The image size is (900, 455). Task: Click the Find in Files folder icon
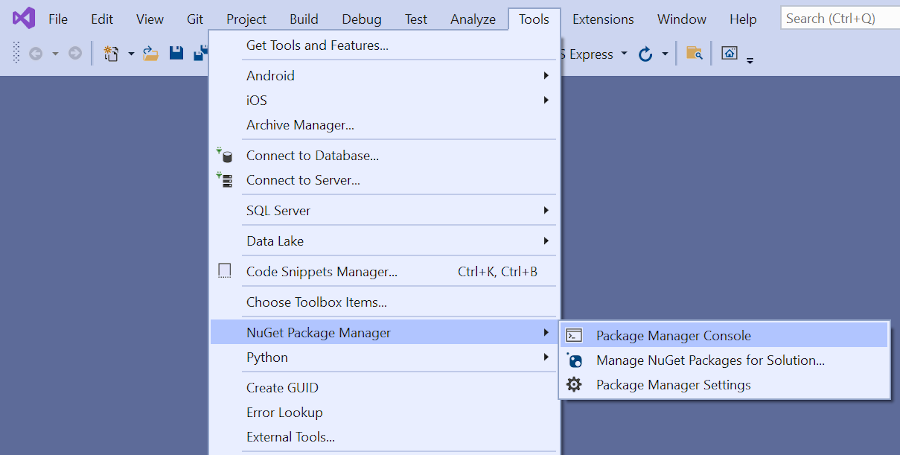coord(694,53)
